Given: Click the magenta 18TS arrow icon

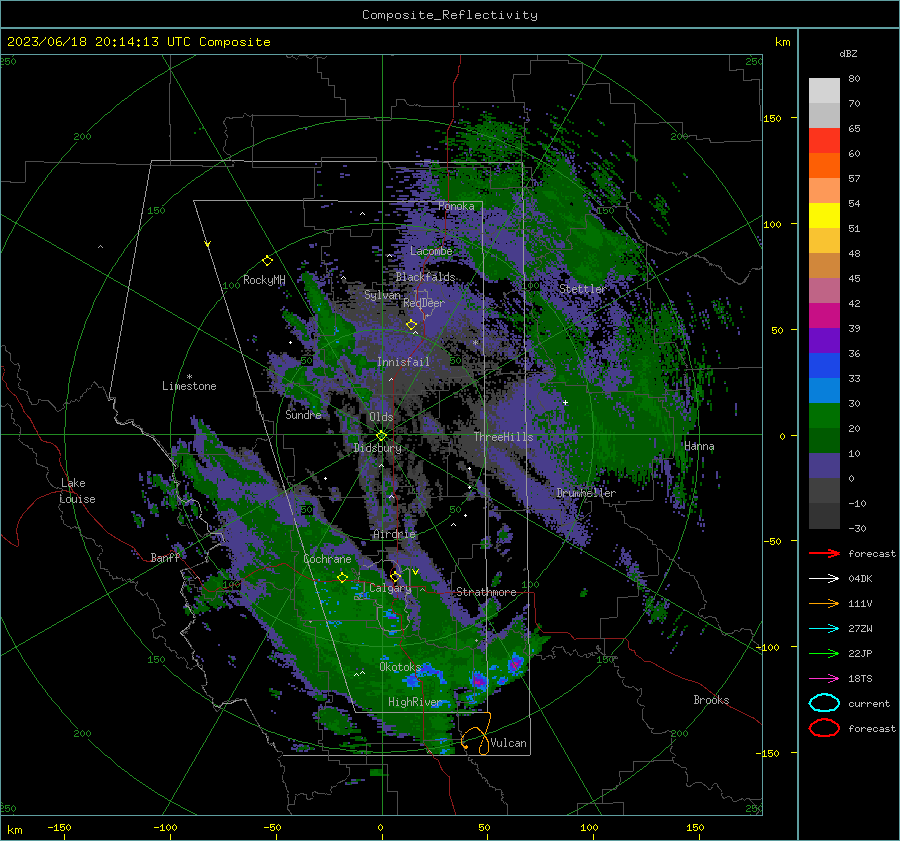Looking at the screenshot, I should tap(824, 679).
